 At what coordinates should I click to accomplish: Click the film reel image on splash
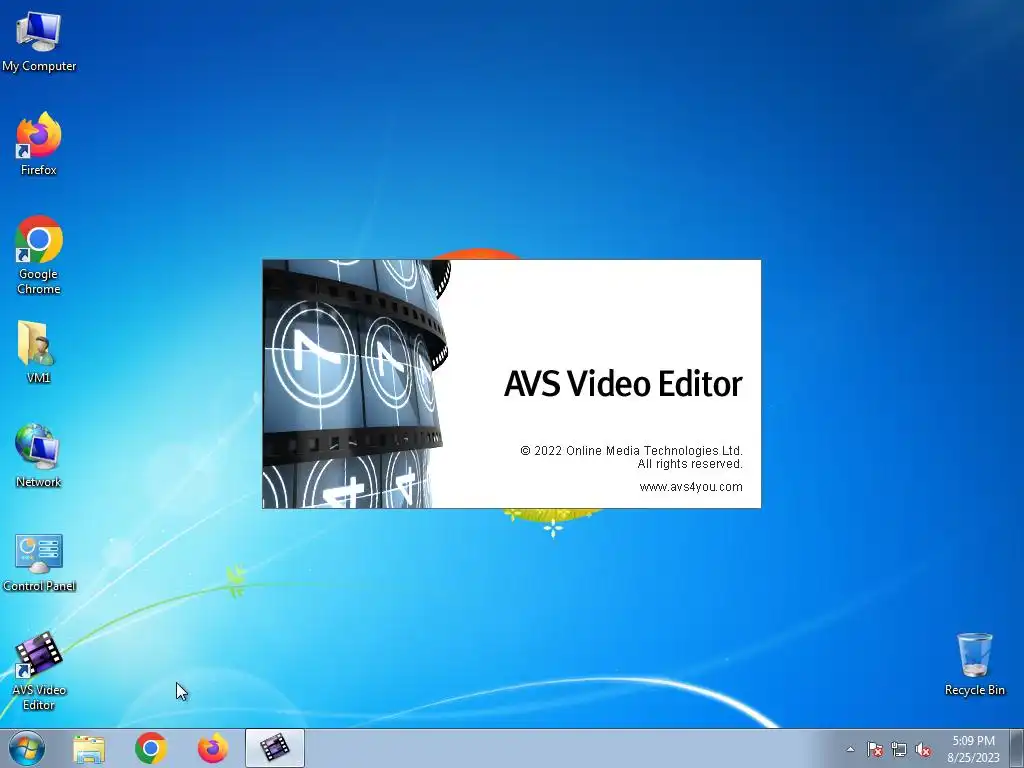click(x=357, y=384)
